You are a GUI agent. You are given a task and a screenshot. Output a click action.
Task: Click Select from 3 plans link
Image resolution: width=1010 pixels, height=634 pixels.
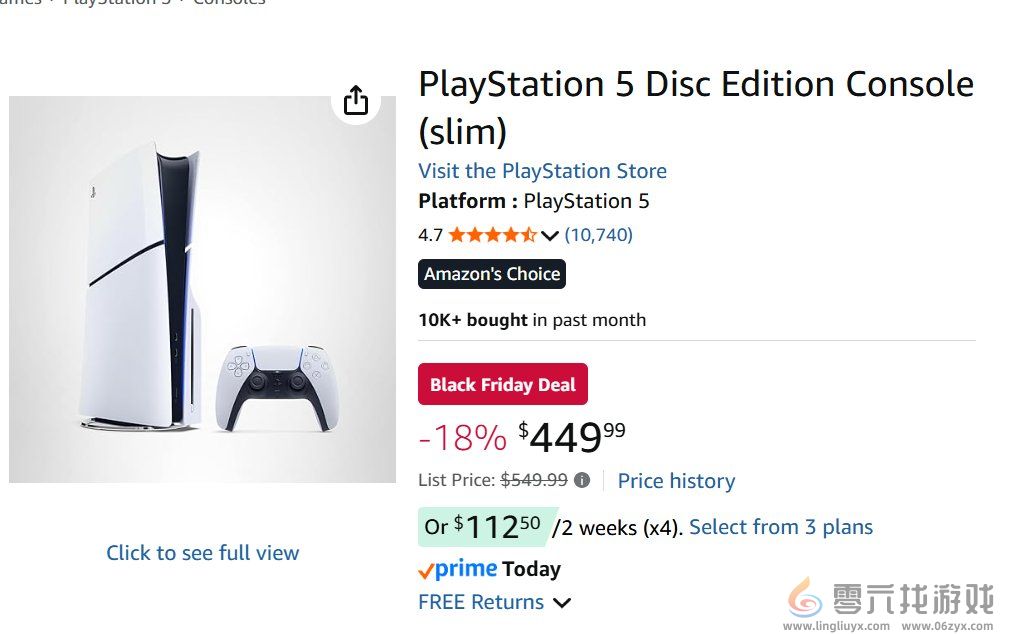coord(781,527)
